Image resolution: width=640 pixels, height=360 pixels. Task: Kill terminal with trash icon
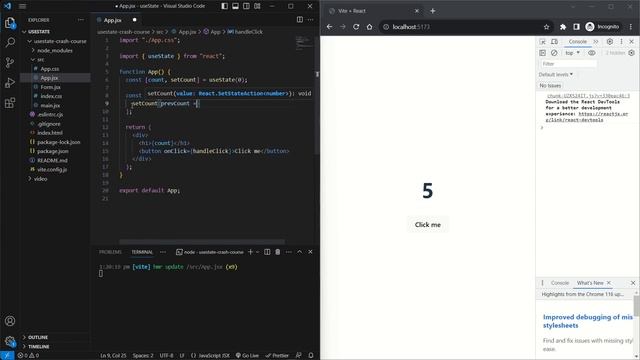coord(278,252)
